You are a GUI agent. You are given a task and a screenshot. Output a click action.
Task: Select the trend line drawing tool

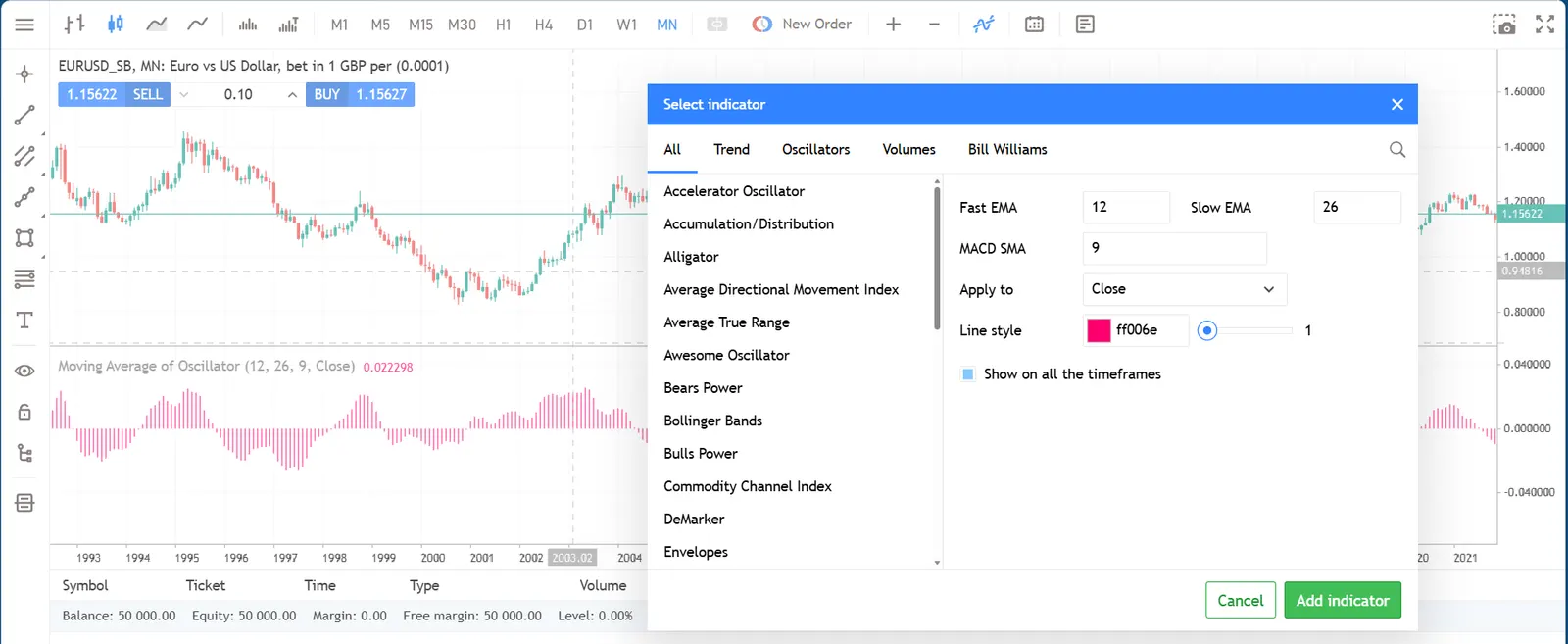click(24, 116)
